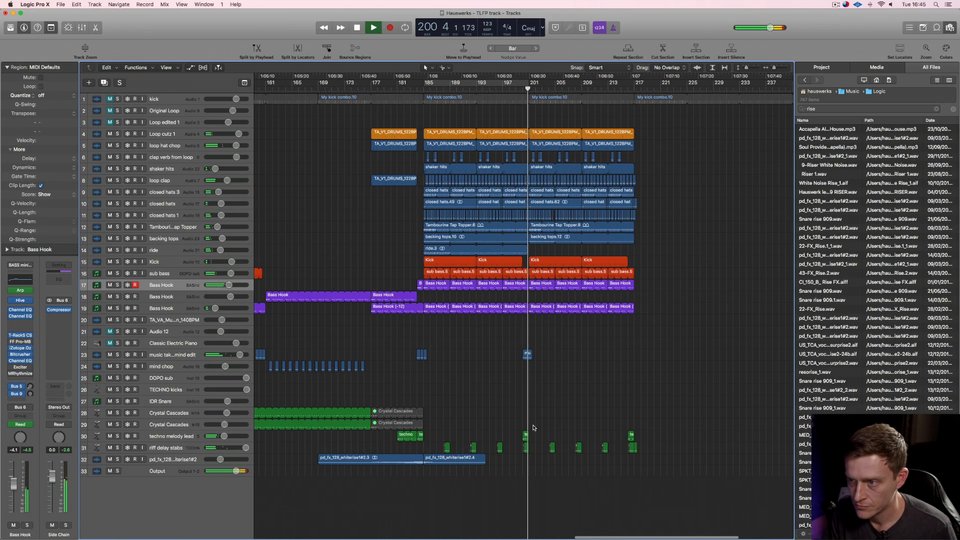The width and height of the screenshot is (960, 540).
Task: Toggle Cycle mode button
Action: click(x=405, y=28)
